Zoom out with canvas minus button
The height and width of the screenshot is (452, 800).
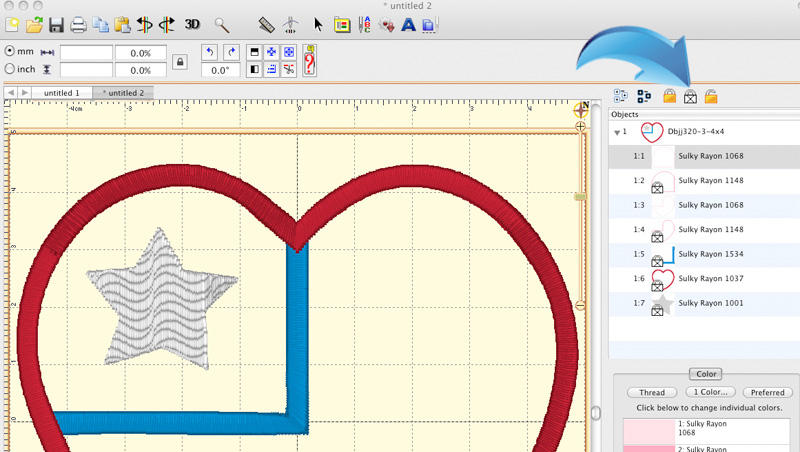[x=580, y=305]
